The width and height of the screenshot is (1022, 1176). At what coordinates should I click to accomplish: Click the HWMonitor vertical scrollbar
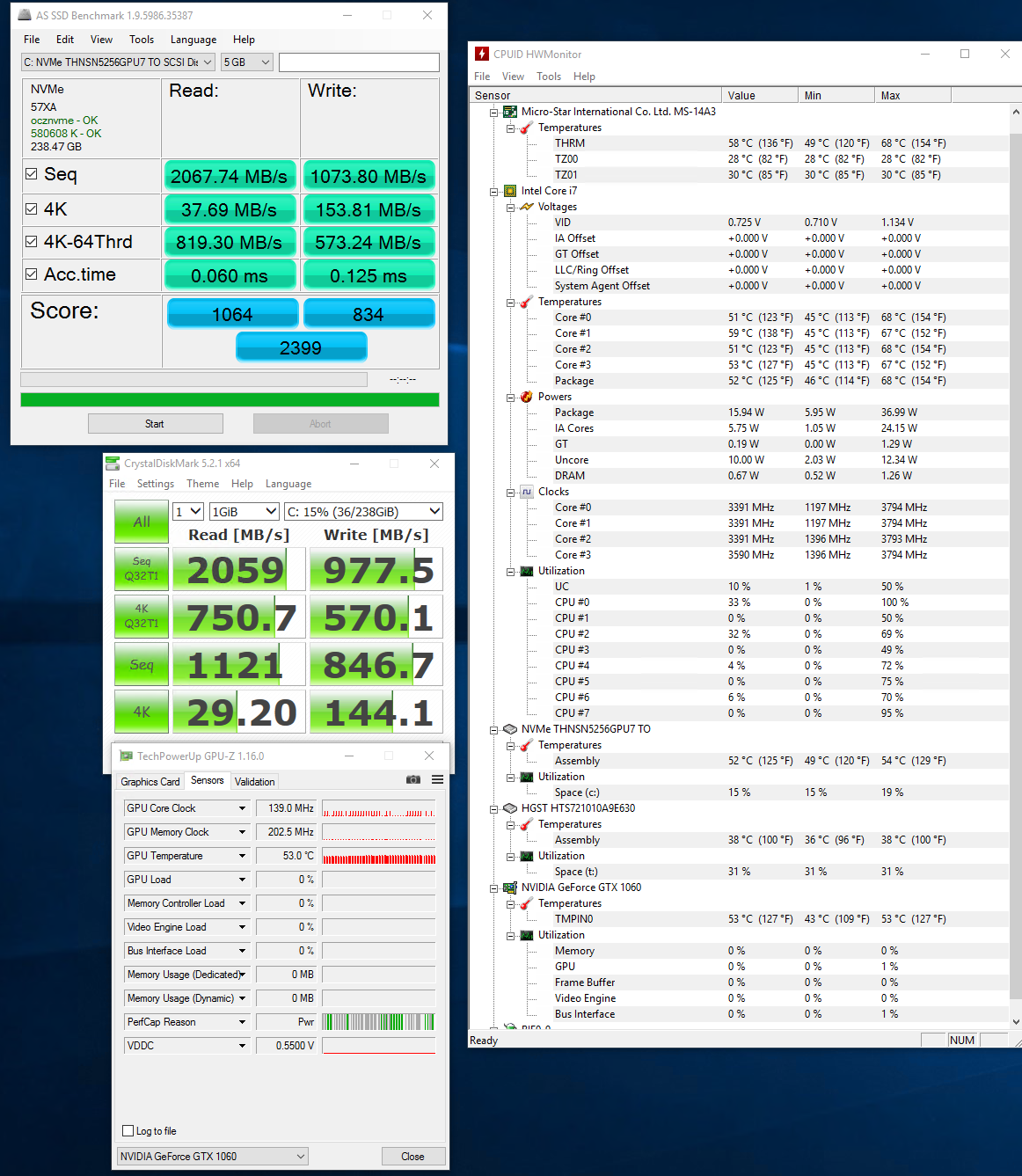pos(1016,567)
